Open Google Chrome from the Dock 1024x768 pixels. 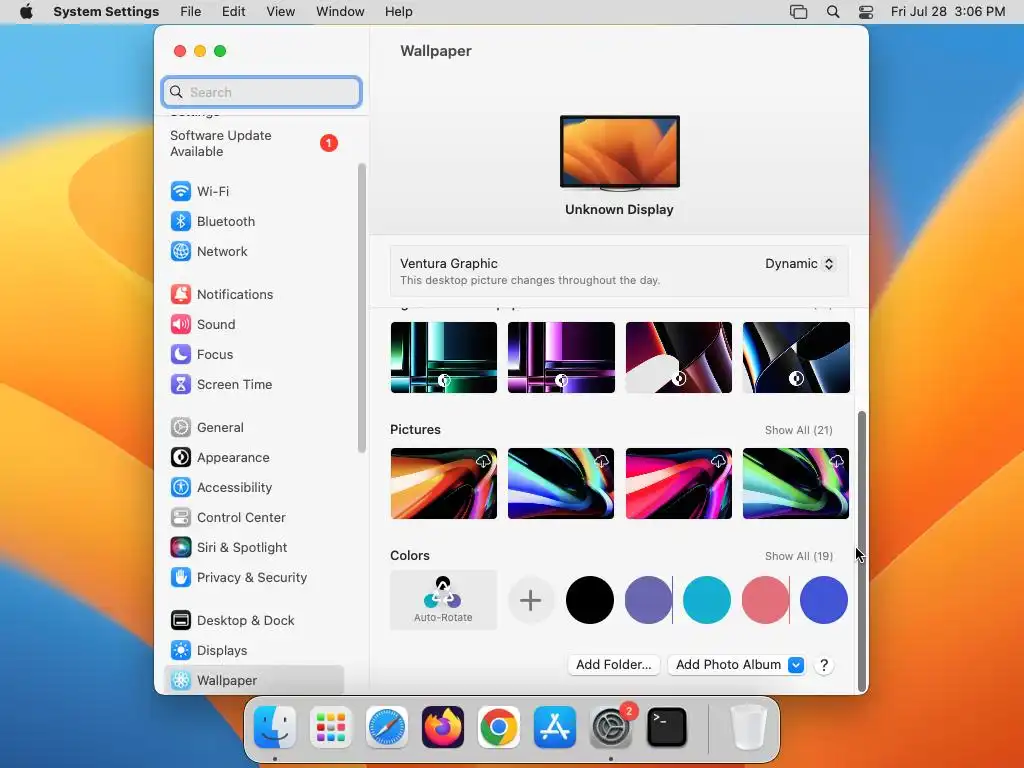click(x=499, y=727)
